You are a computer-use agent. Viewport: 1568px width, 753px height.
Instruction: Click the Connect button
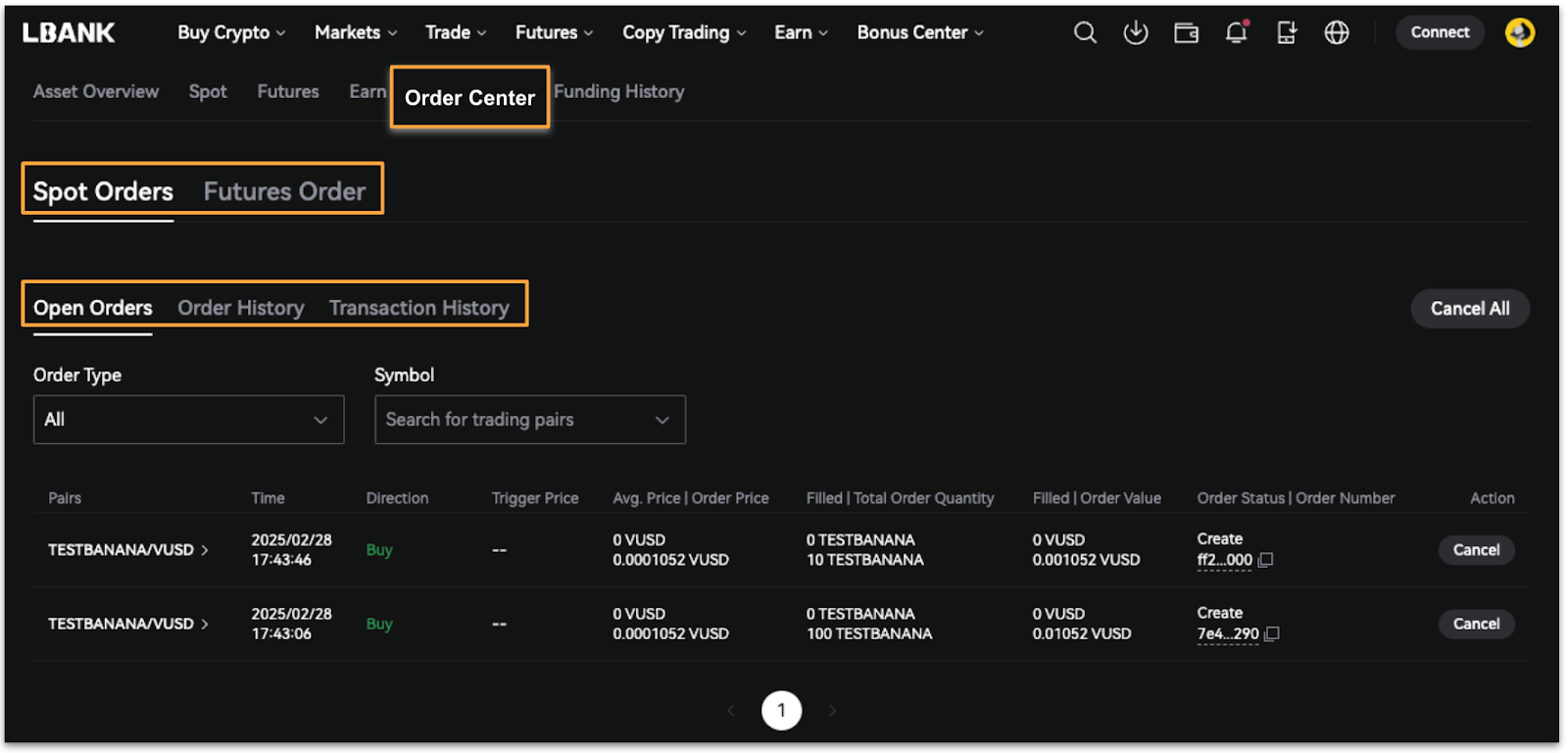click(1440, 32)
